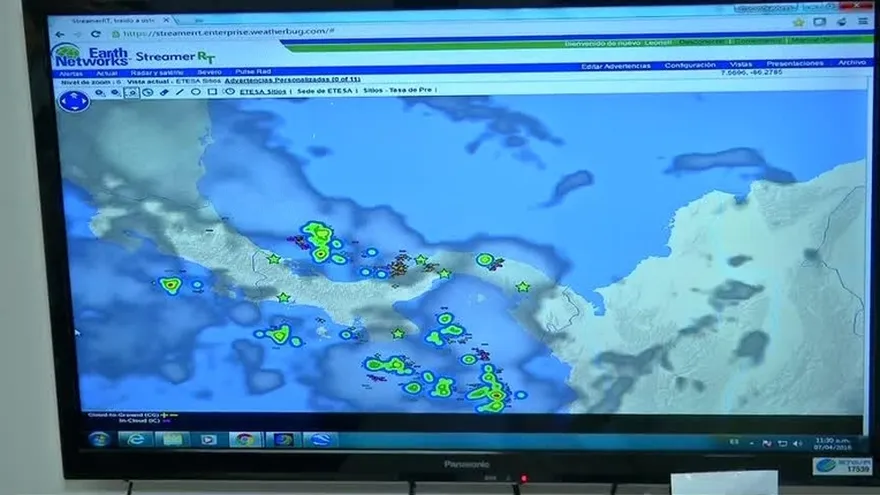The image size is (880, 495).
Task: Click the green star marker on the southern peninsula
Action: (398, 334)
